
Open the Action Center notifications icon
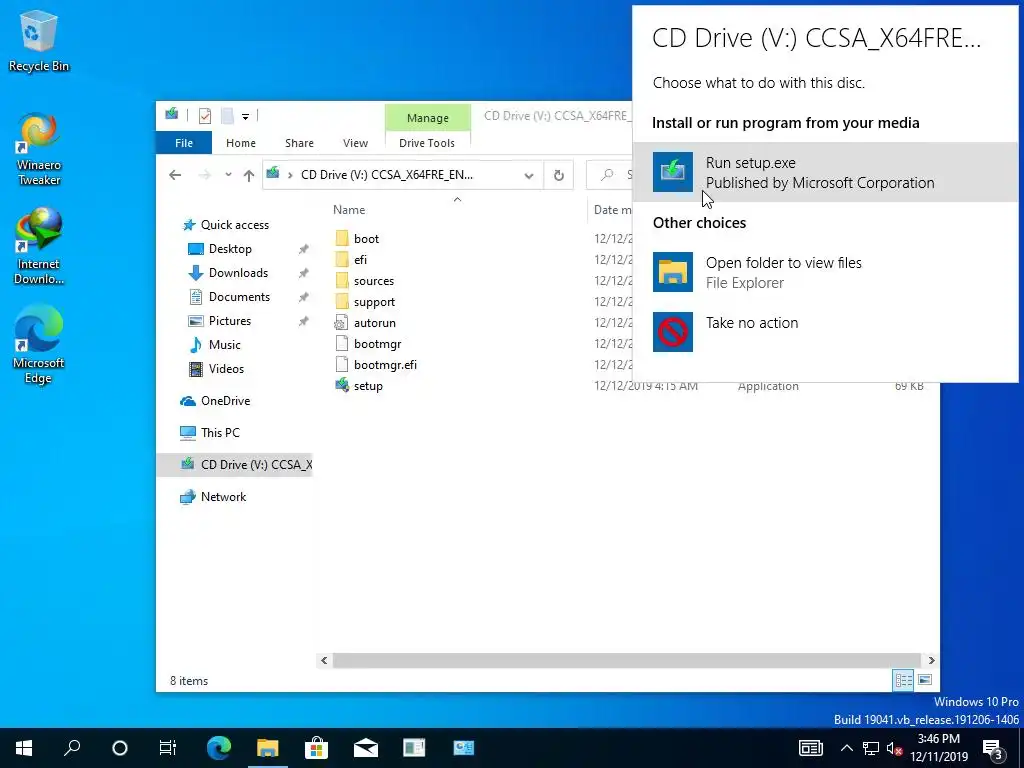click(993, 748)
